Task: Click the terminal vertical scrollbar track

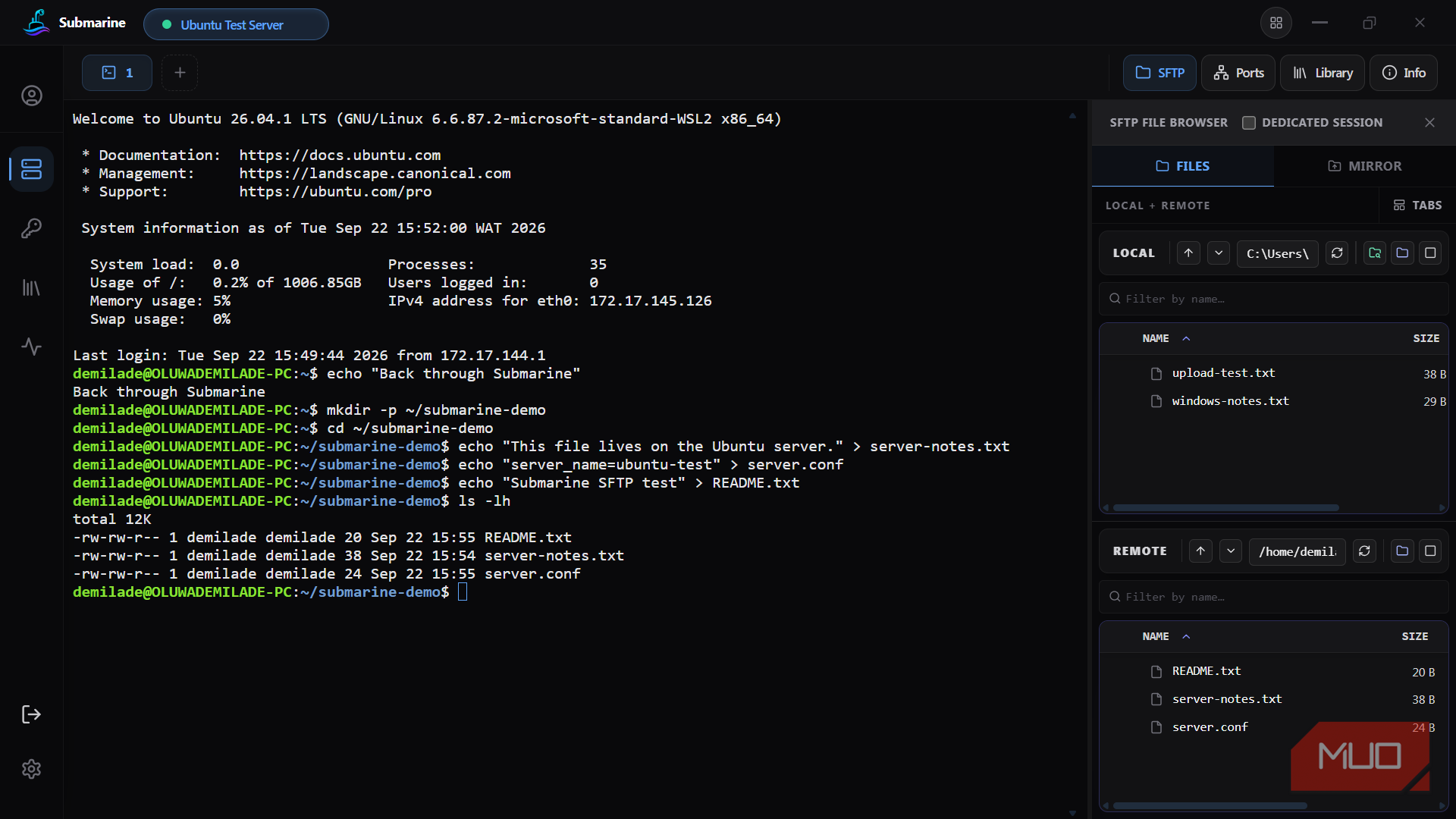Action: coord(1072,464)
